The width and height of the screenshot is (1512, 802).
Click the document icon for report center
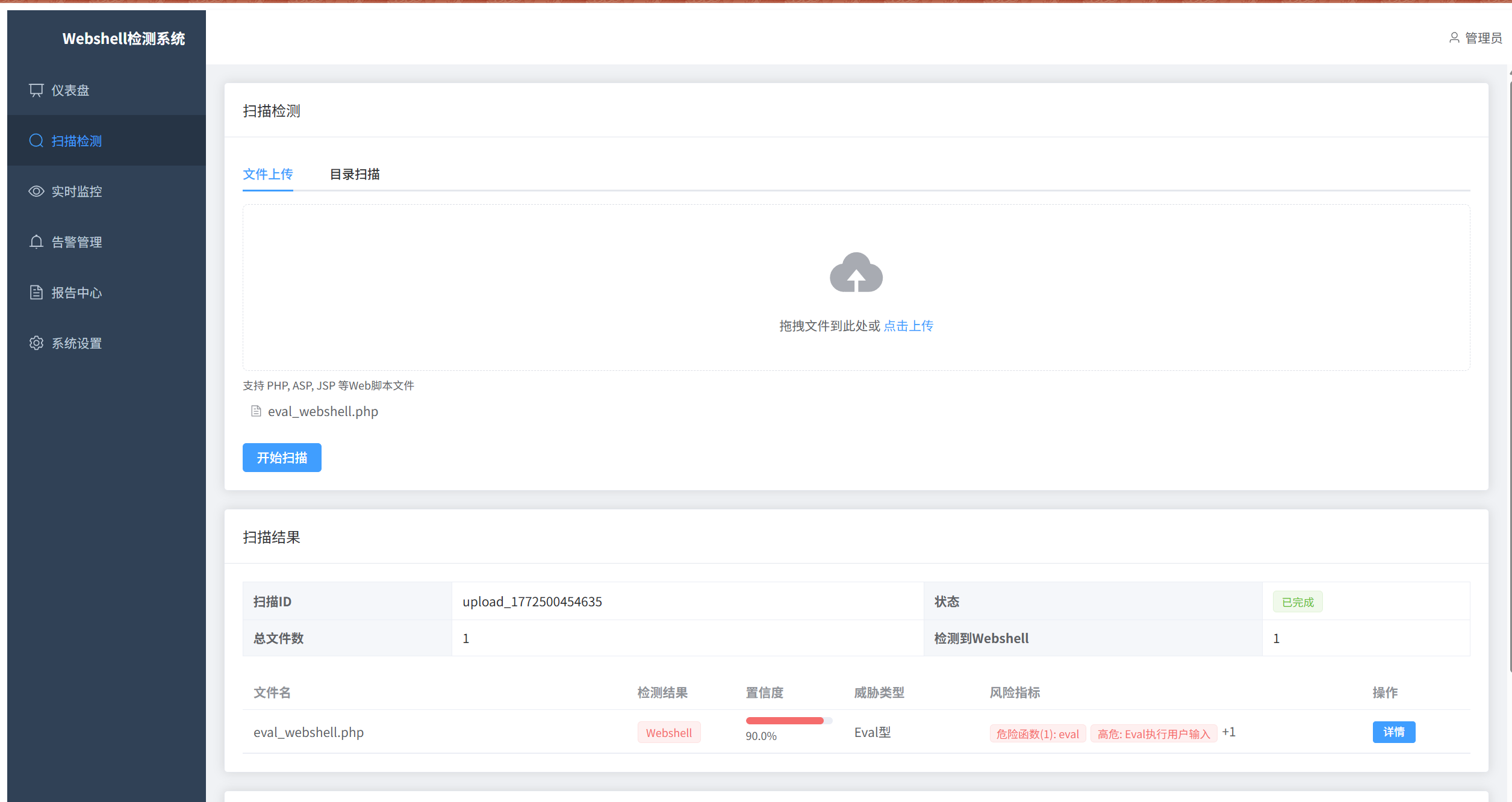click(x=36, y=293)
